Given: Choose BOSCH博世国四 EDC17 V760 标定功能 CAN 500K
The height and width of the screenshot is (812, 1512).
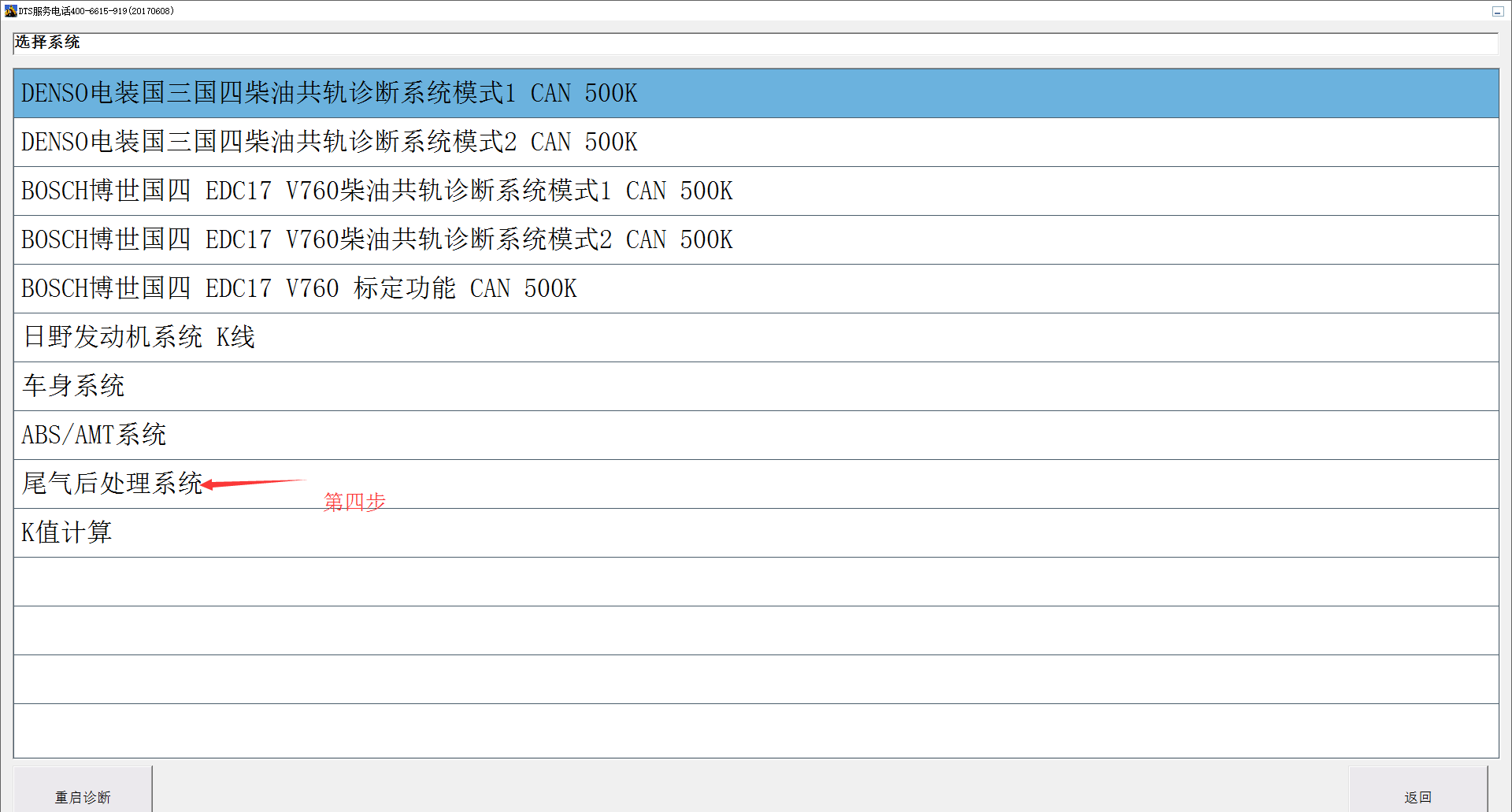Looking at the screenshot, I should (756, 288).
